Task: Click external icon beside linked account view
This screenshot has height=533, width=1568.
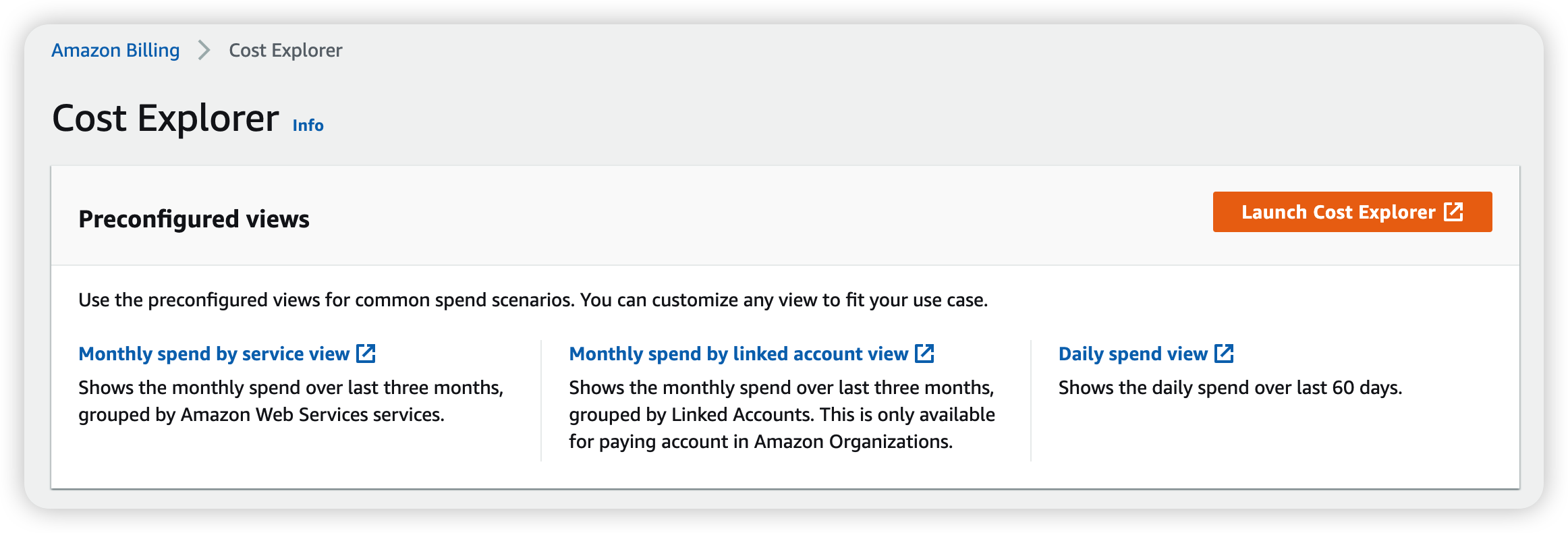Action: pos(924,354)
